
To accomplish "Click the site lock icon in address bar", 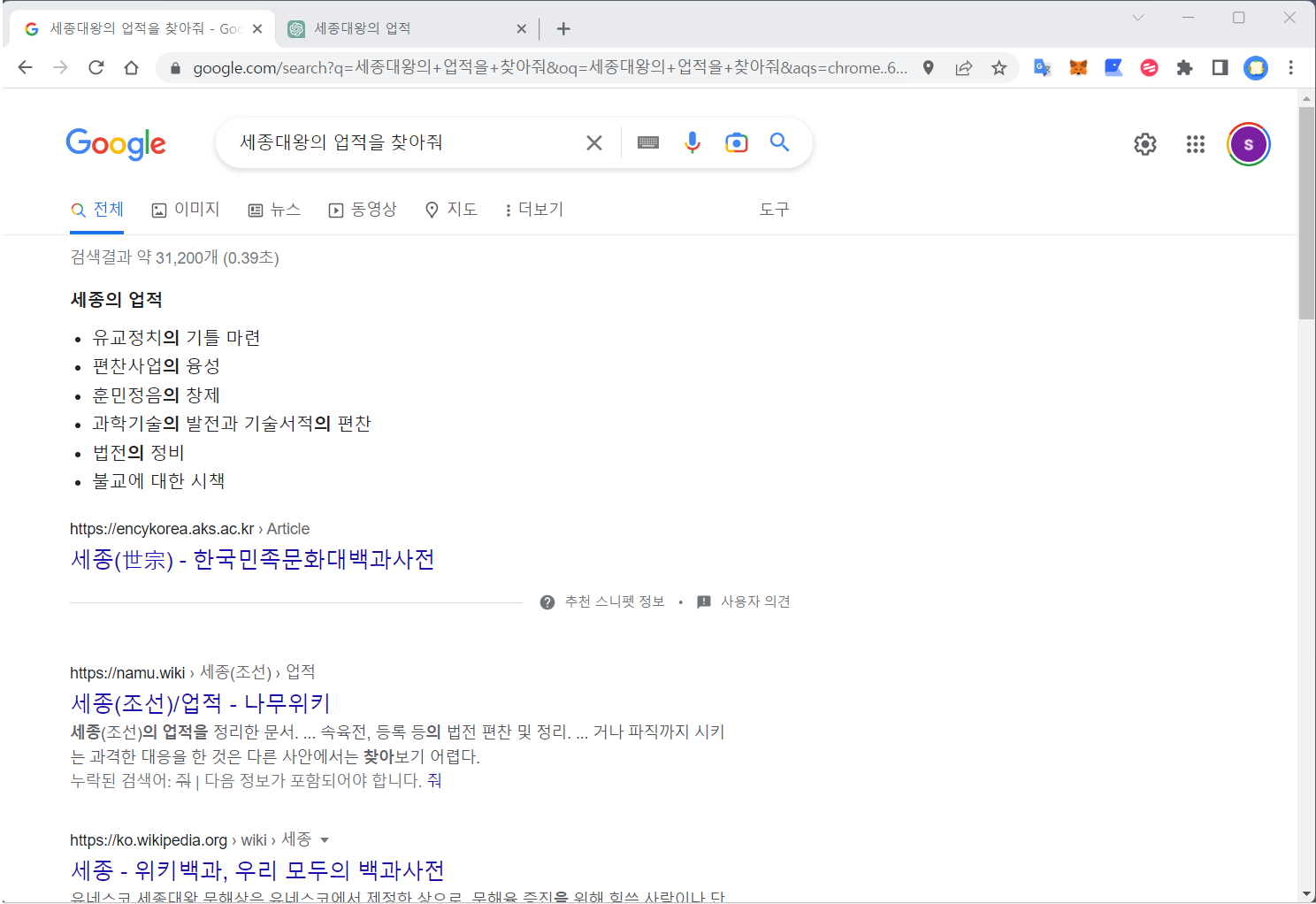I will (175, 67).
